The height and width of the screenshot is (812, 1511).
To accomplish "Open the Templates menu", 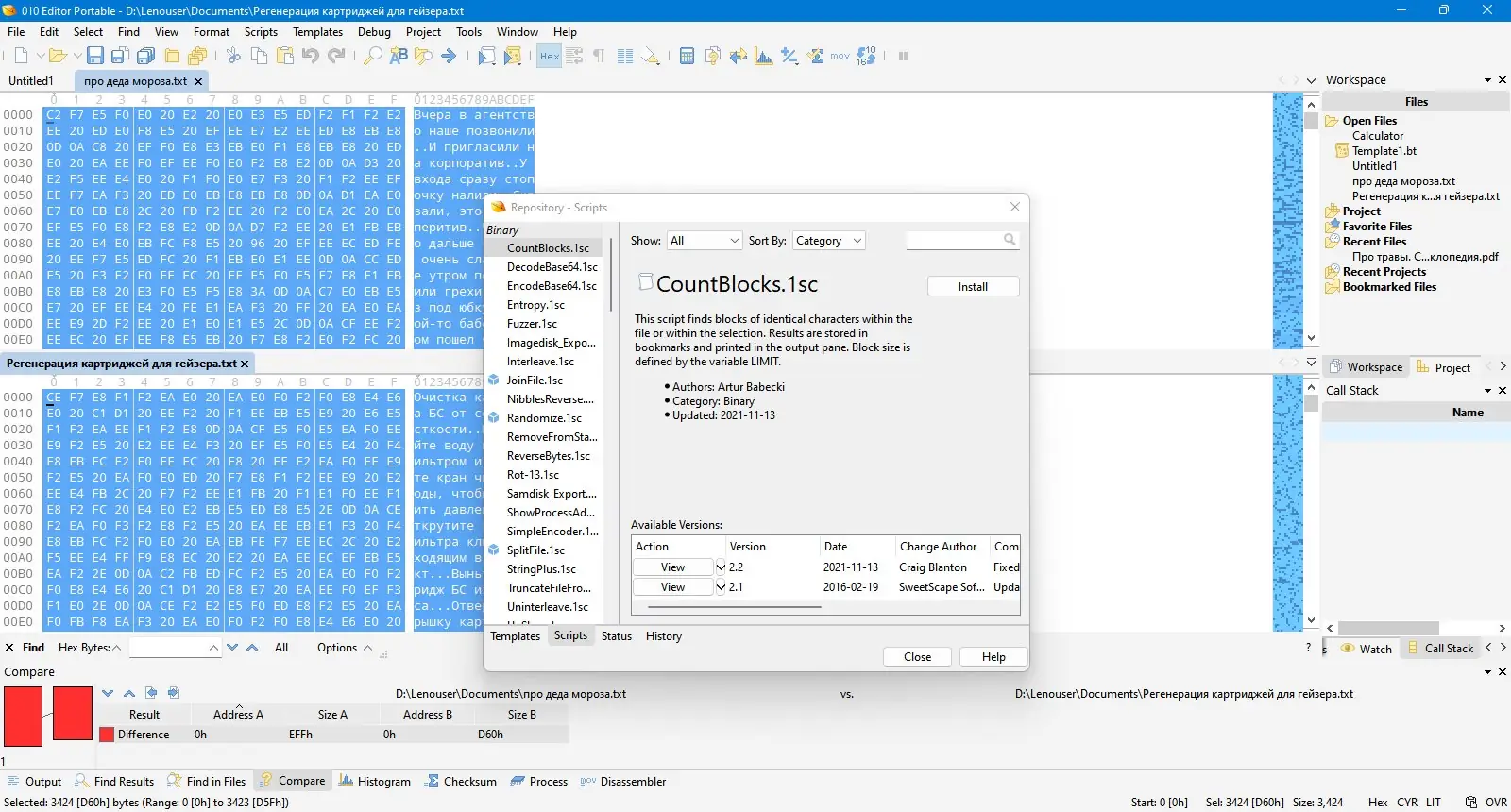I will click(x=317, y=32).
